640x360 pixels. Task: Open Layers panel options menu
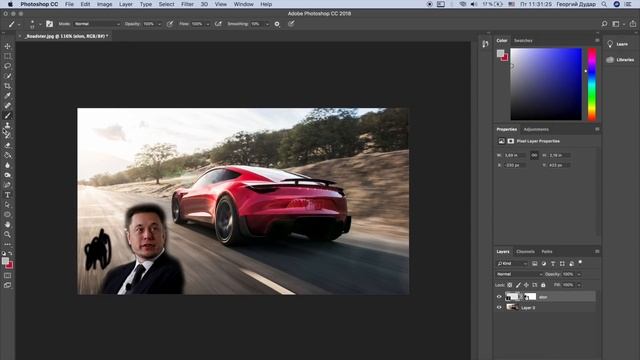597,251
